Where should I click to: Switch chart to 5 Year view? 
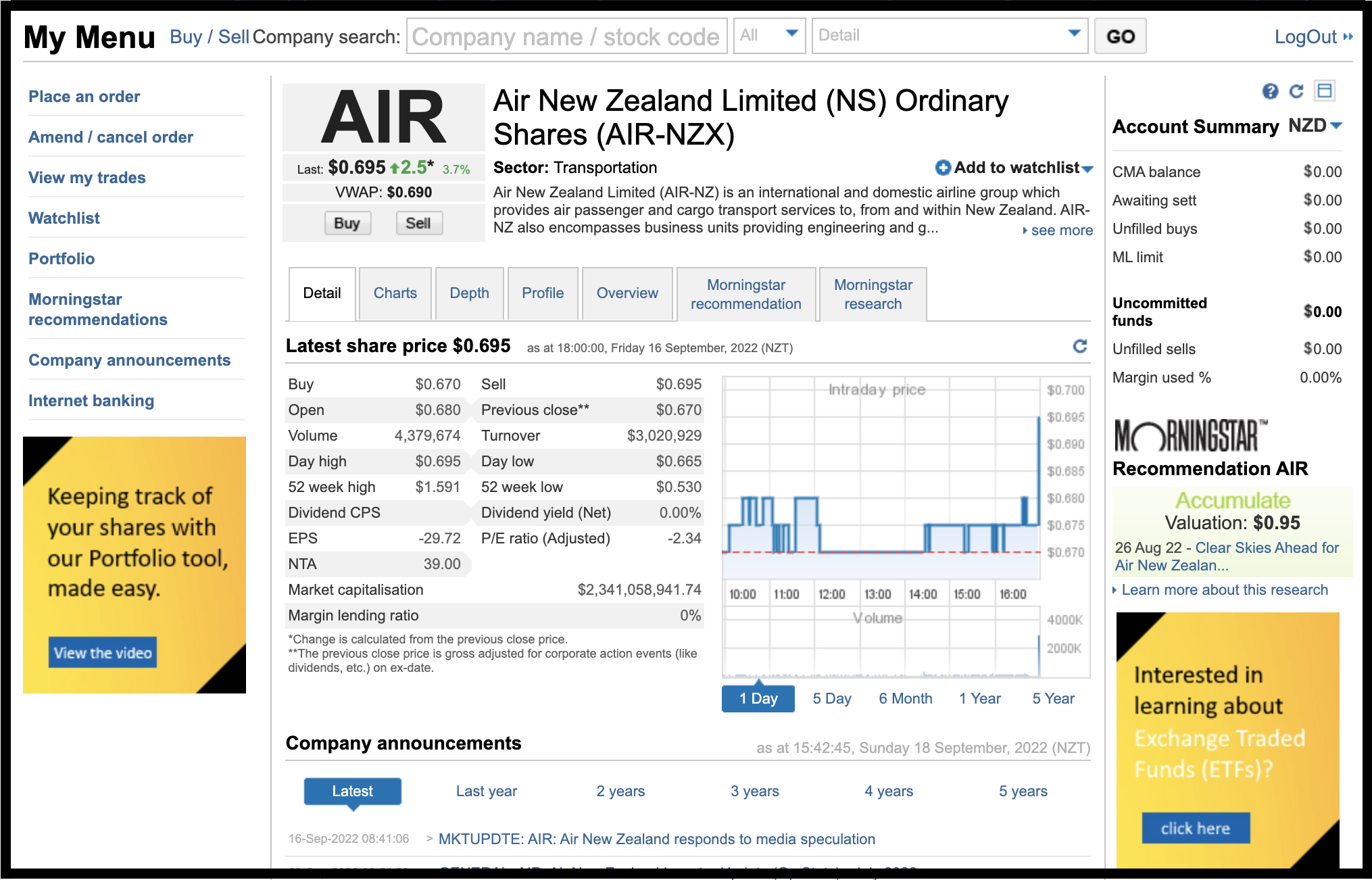[x=1052, y=698]
